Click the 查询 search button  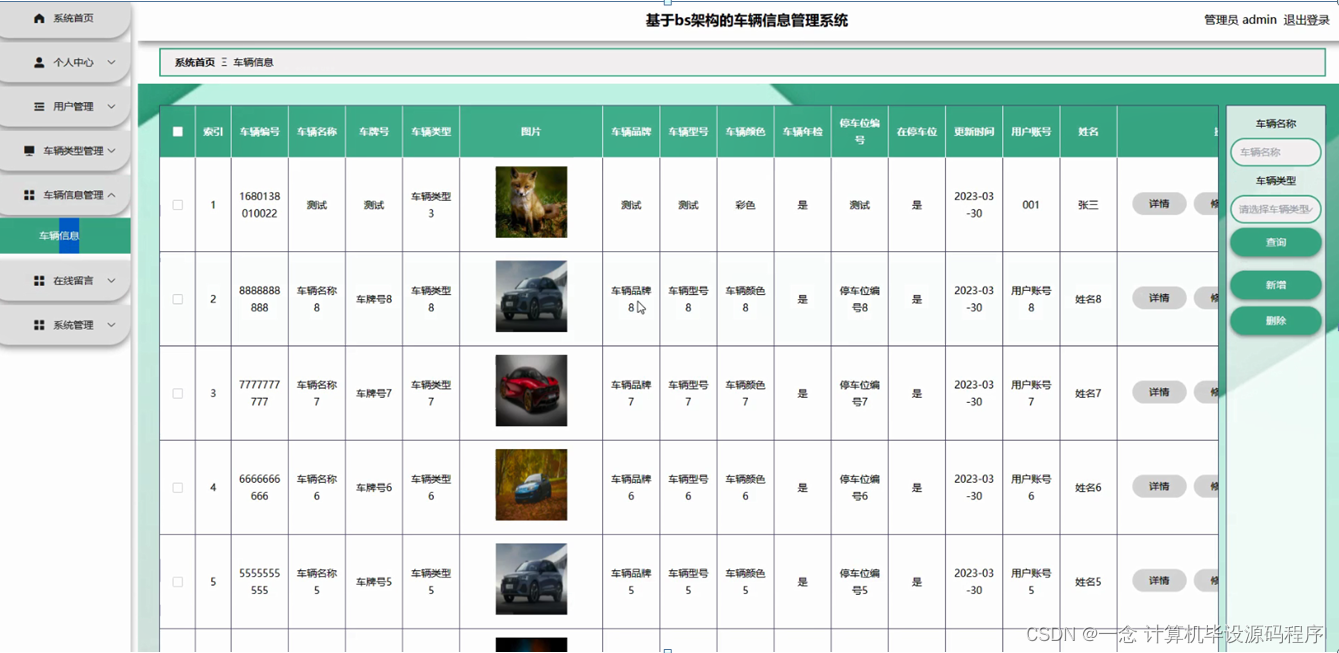pos(1275,242)
